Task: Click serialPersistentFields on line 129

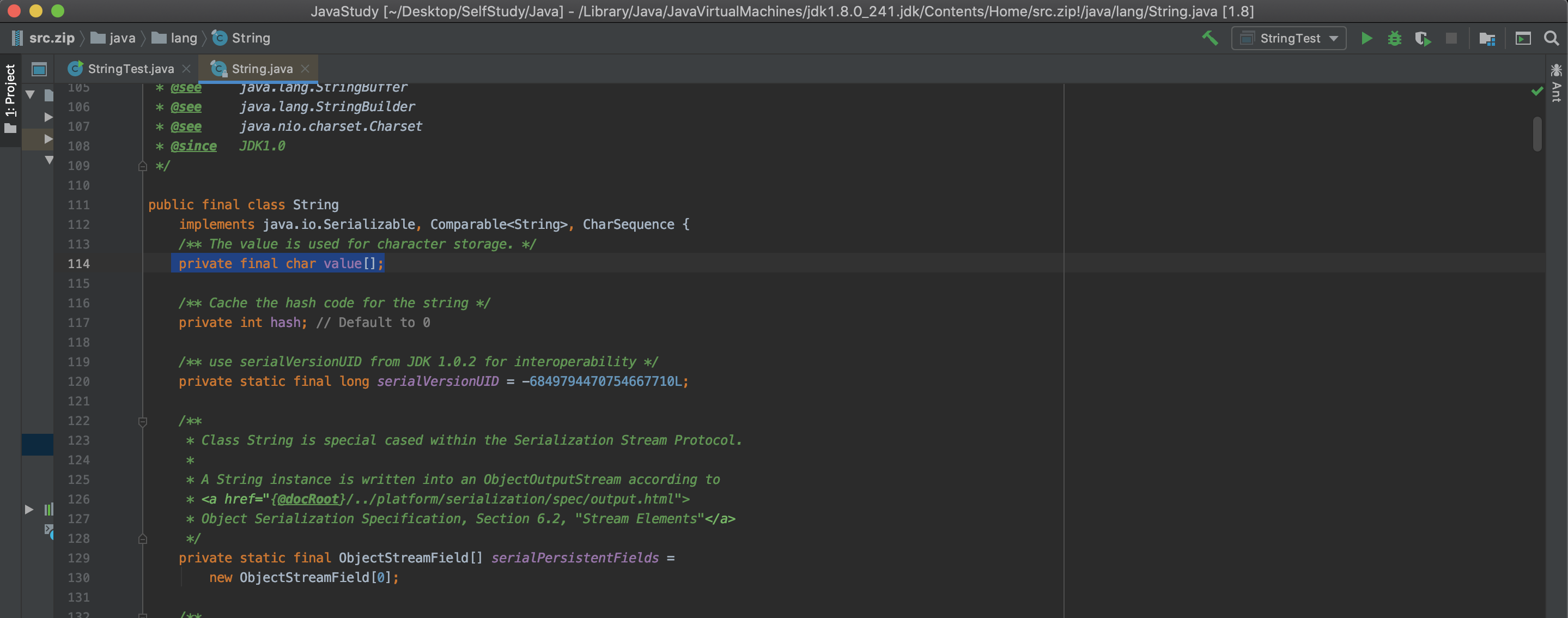Action: pos(575,558)
